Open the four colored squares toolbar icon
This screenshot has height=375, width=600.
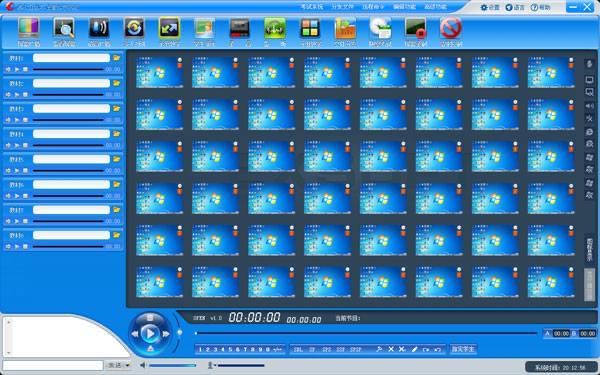[x=310, y=29]
